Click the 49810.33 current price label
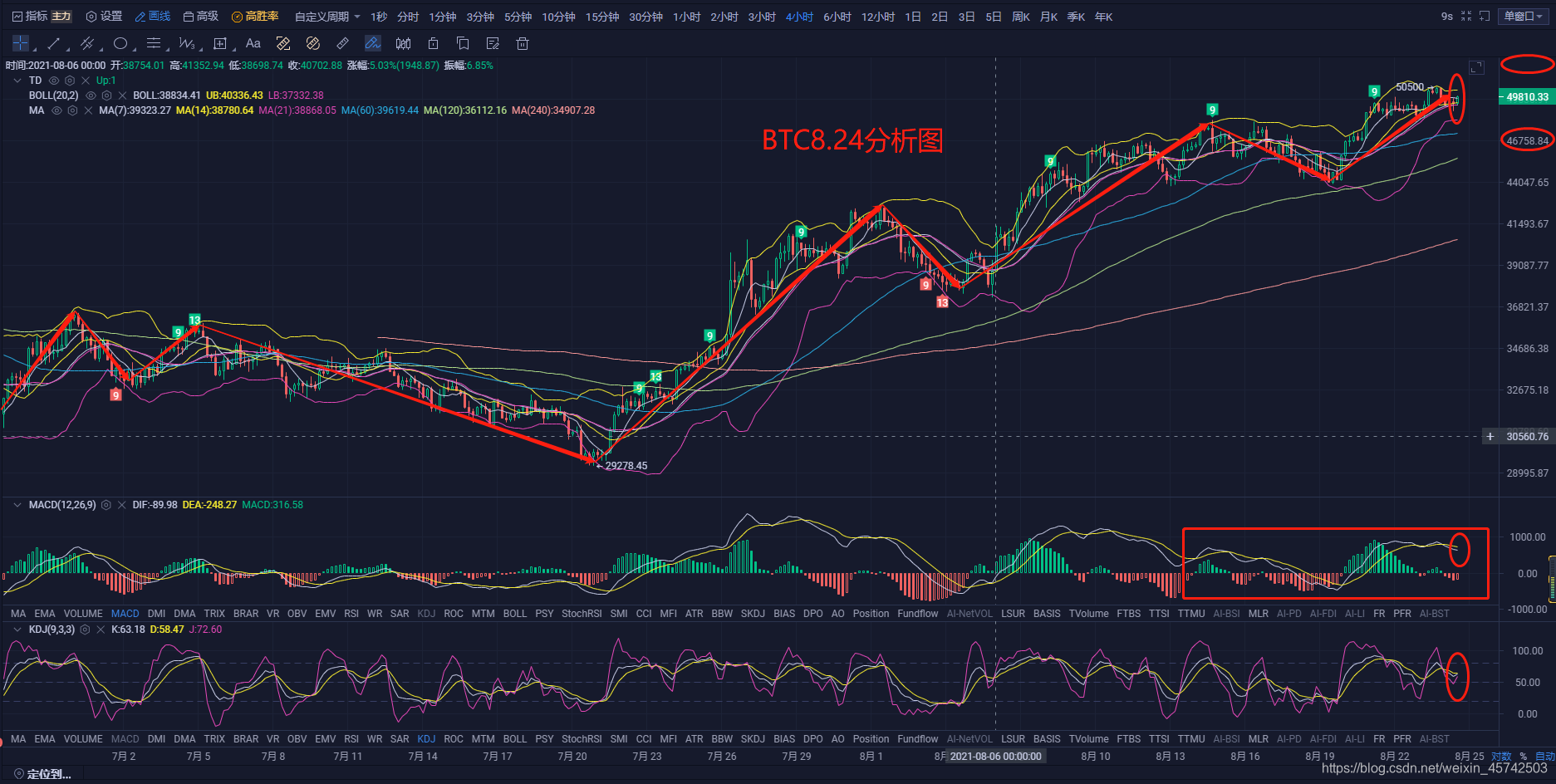The width and height of the screenshot is (1556, 784). 1526,97
